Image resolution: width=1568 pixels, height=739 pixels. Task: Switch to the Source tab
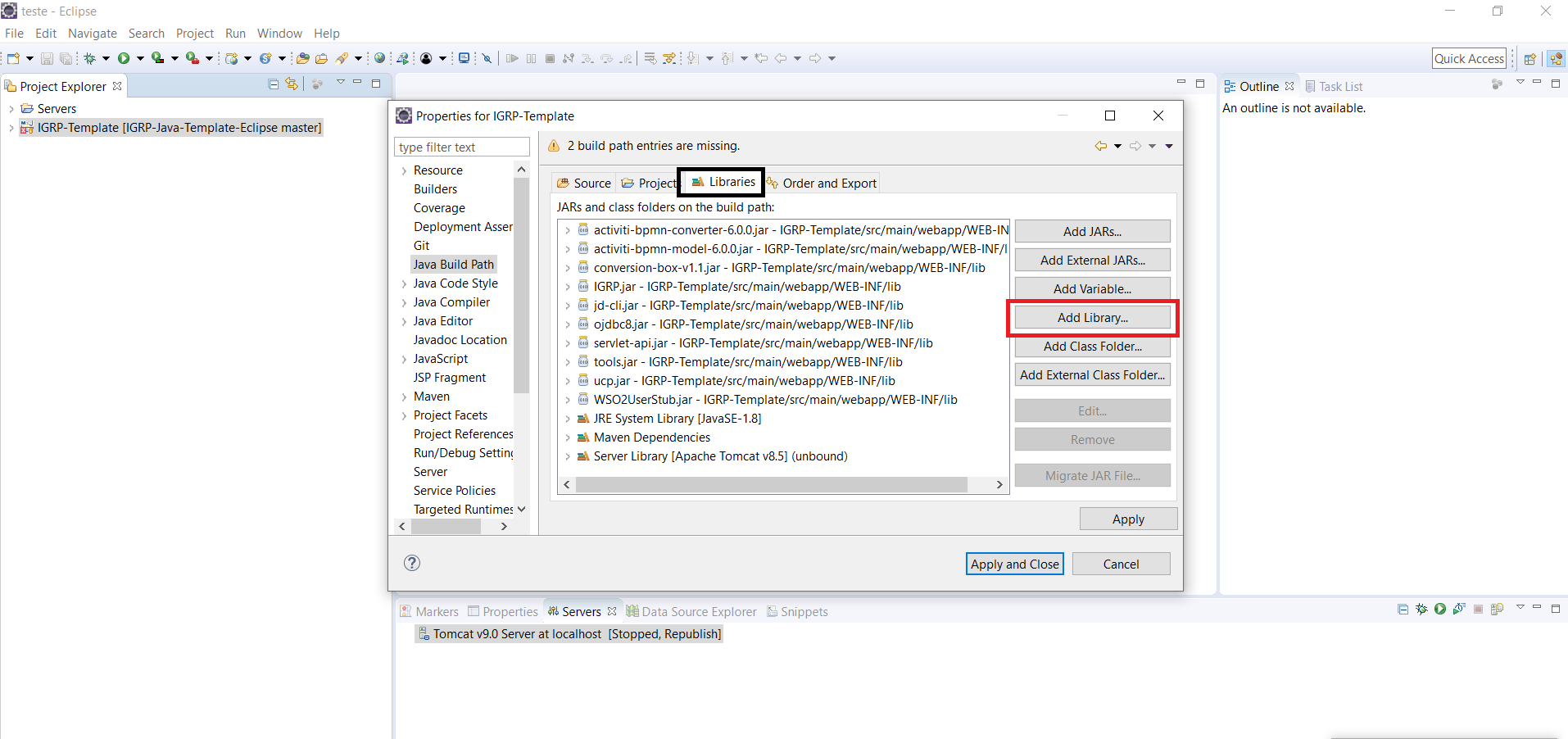click(584, 184)
